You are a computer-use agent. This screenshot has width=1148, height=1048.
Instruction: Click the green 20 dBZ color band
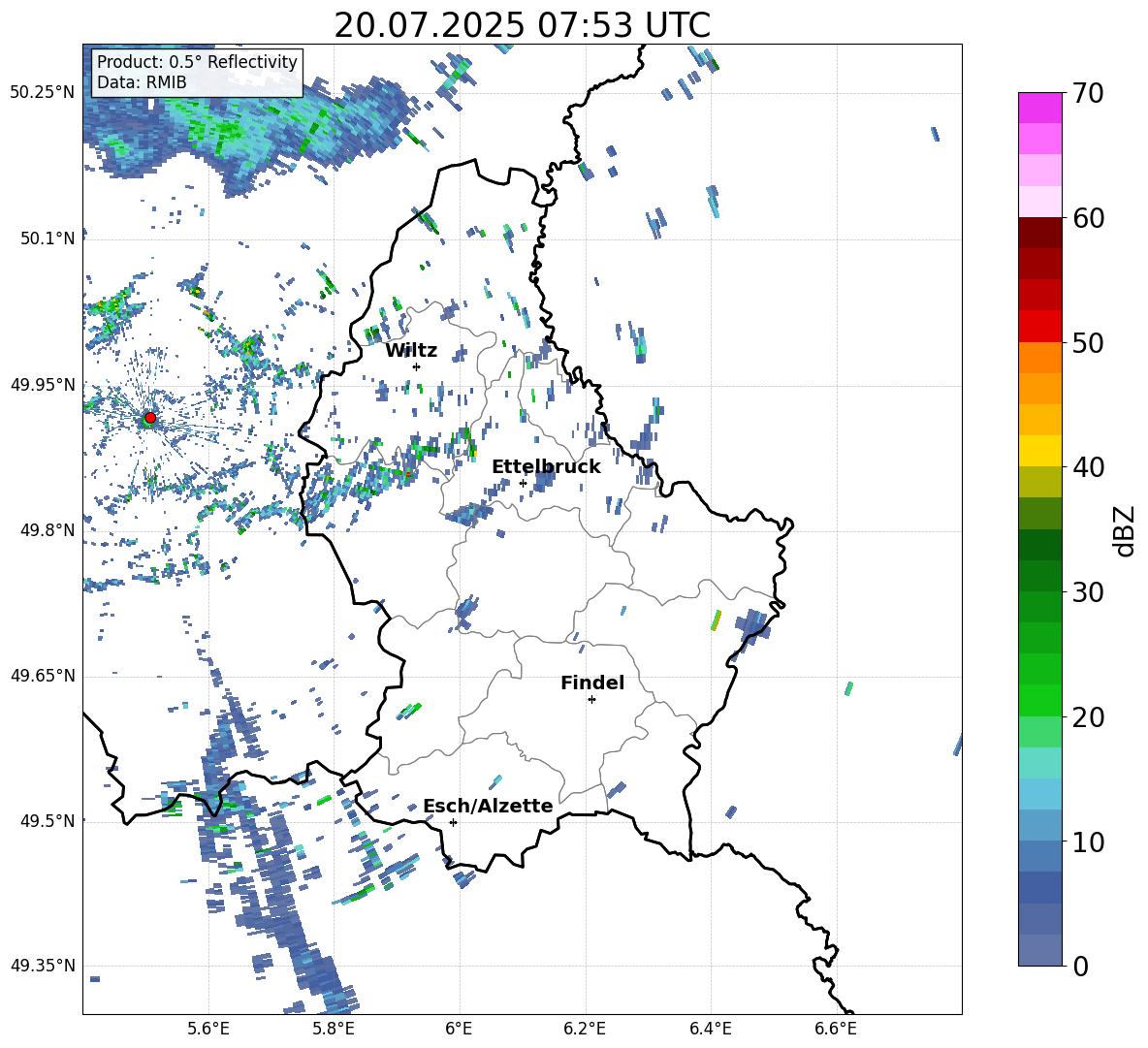(x=1039, y=700)
